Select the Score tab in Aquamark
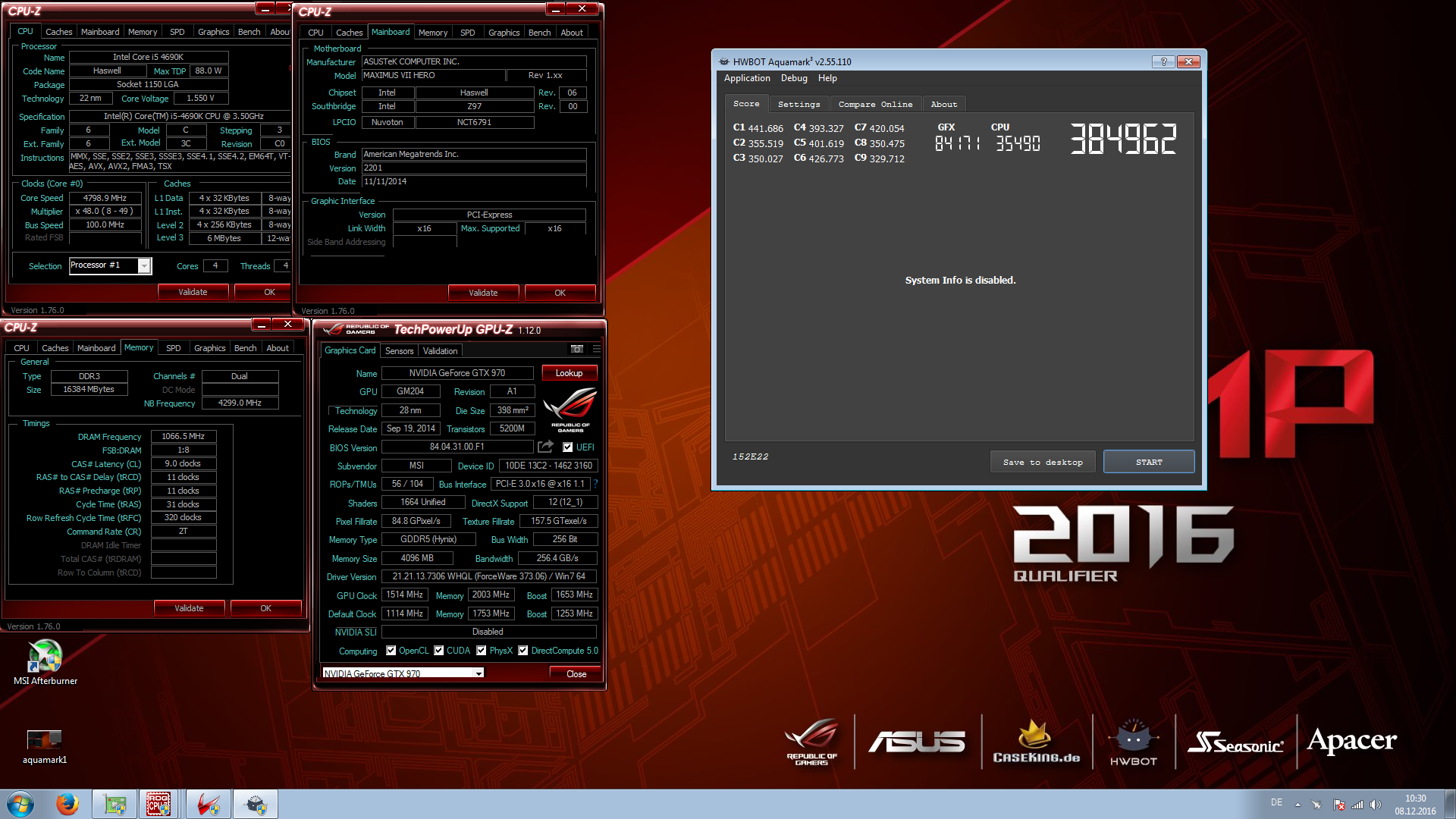The image size is (1456, 819). click(746, 103)
